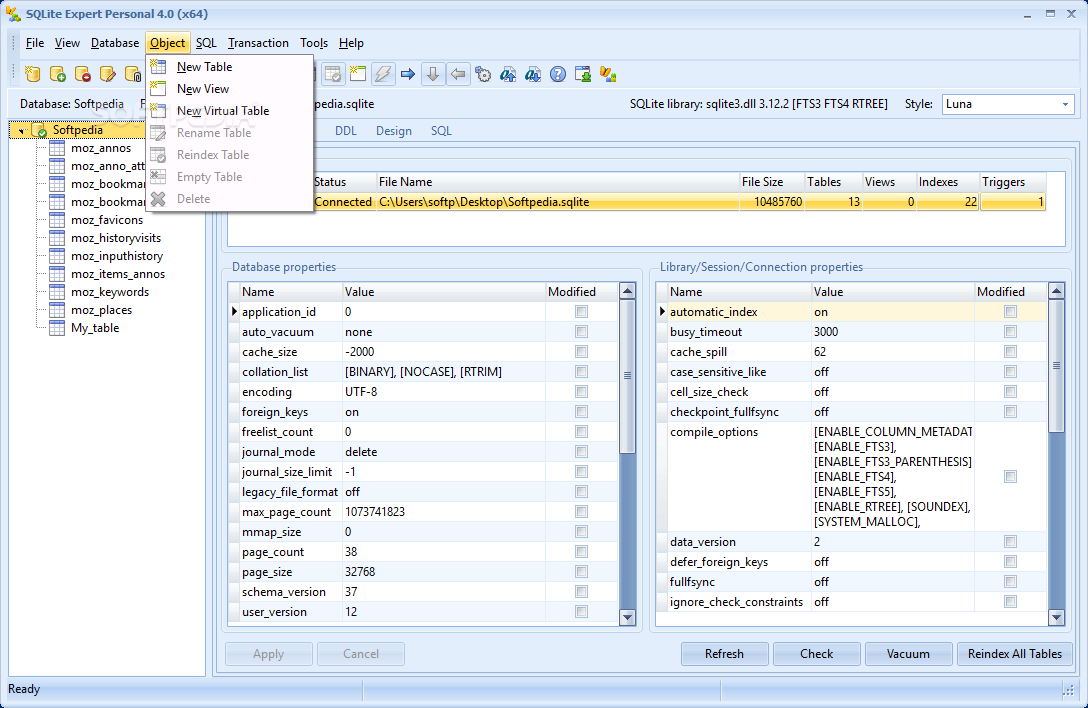
Task: Click the Edit Database icon with pencil
Action: click(x=108, y=74)
